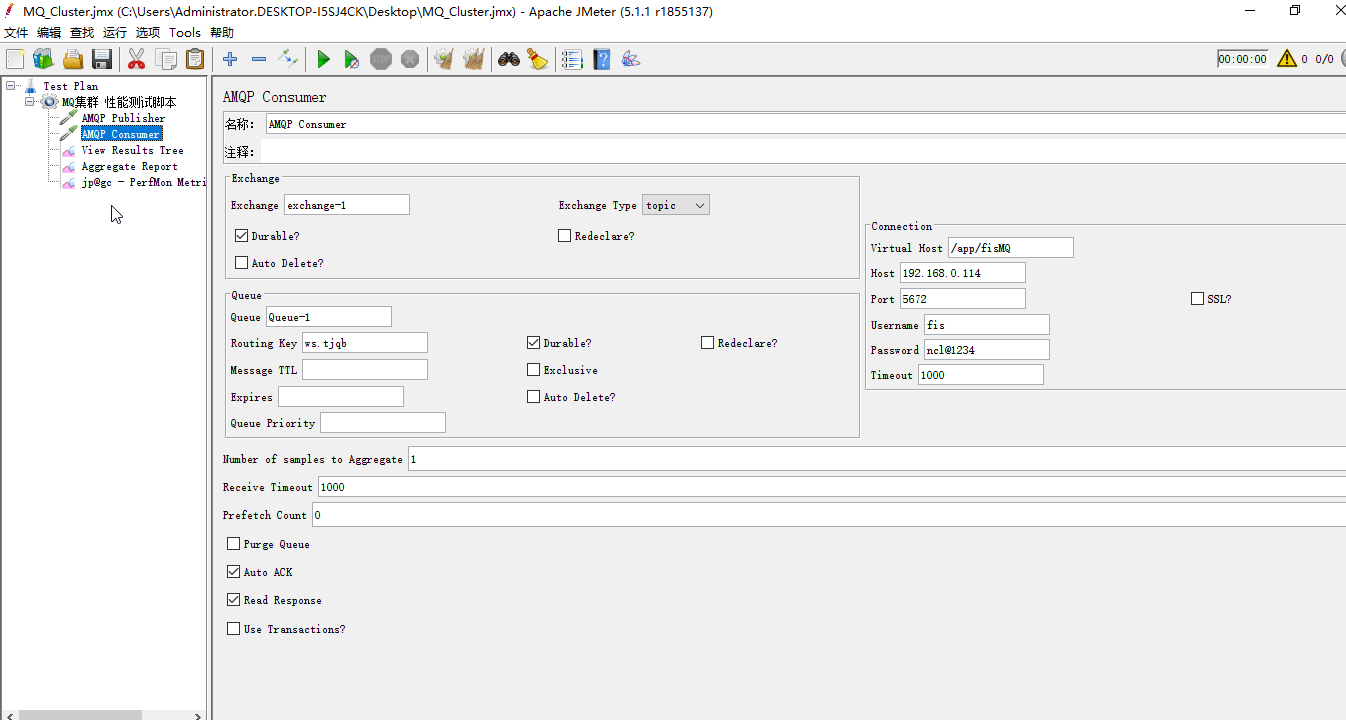Enable the SSL checkbox
Viewport: 1346px width, 720px height.
click(x=1197, y=299)
